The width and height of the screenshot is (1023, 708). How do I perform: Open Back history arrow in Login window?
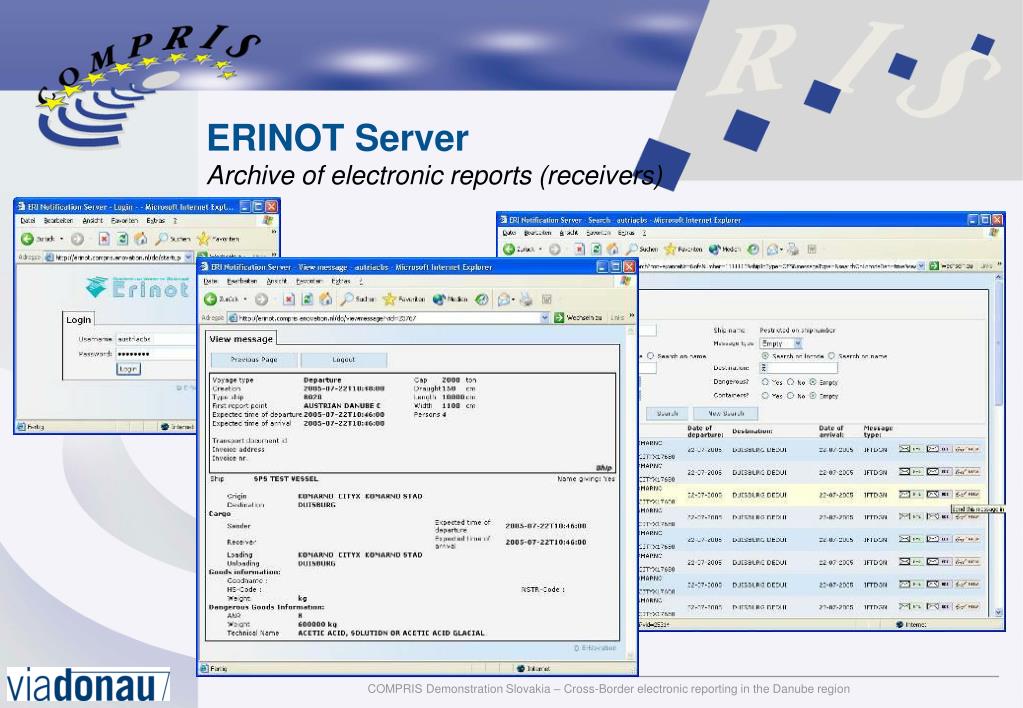pyautogui.click(x=61, y=239)
